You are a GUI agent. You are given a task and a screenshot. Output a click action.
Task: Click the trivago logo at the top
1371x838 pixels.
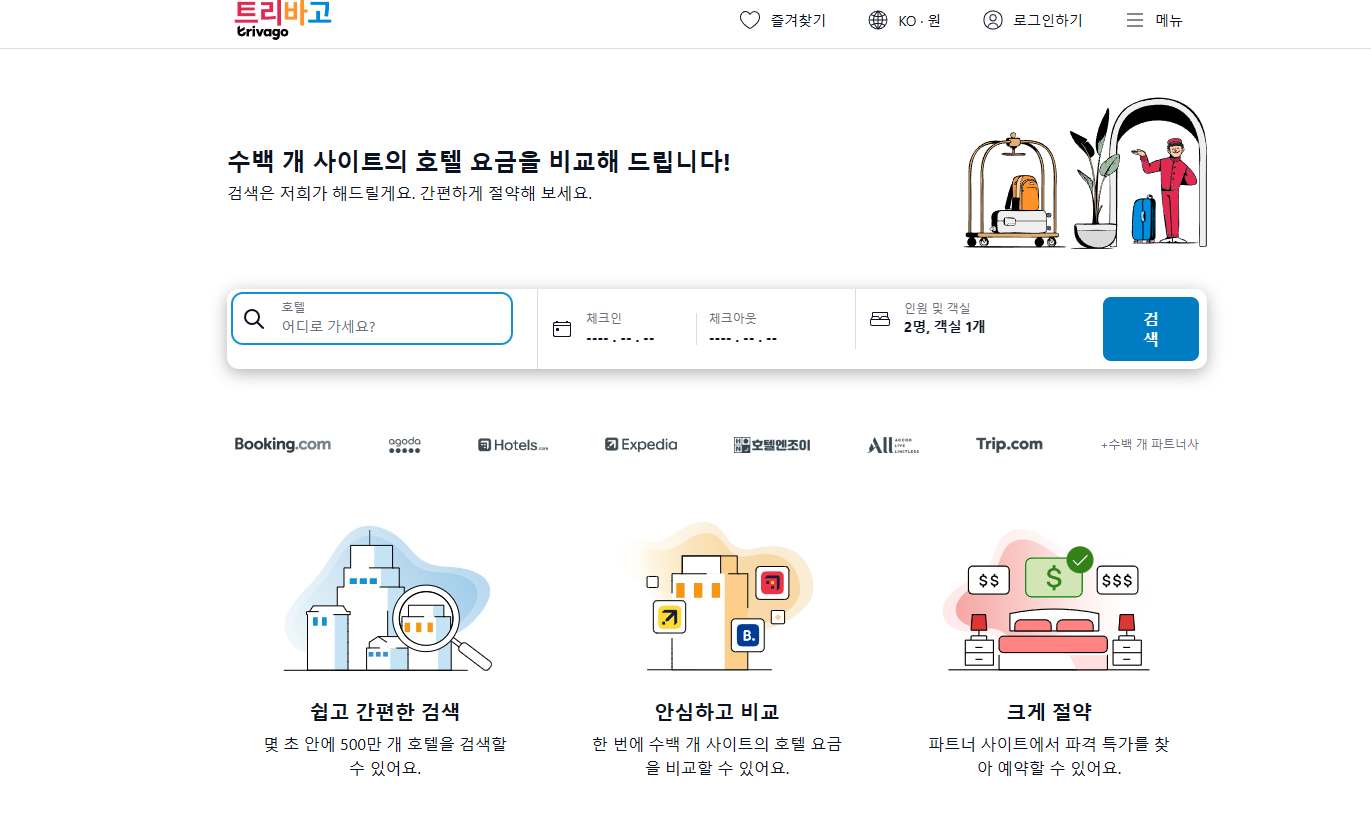(x=281, y=18)
